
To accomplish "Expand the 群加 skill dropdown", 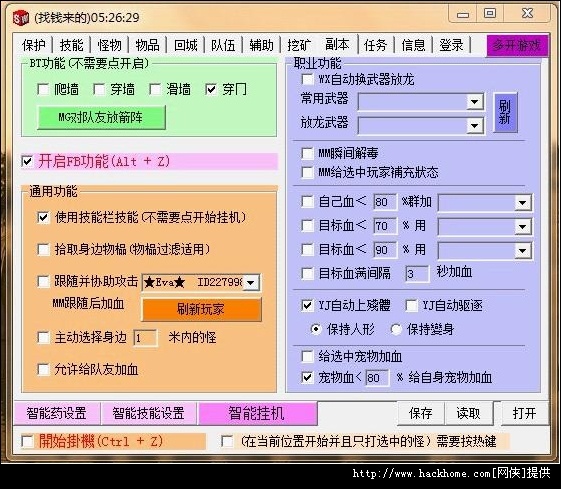I will [x=522, y=203].
